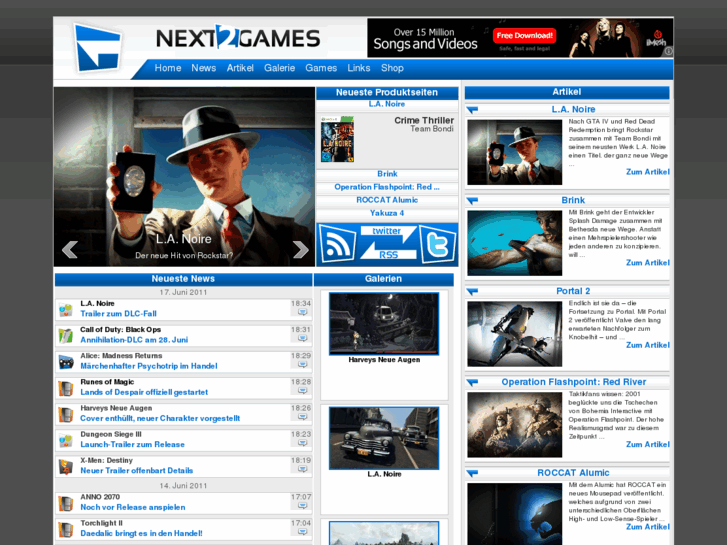This screenshot has height=545, width=727.
Task: Click the ad info icon on banner
Action: tap(668, 52)
